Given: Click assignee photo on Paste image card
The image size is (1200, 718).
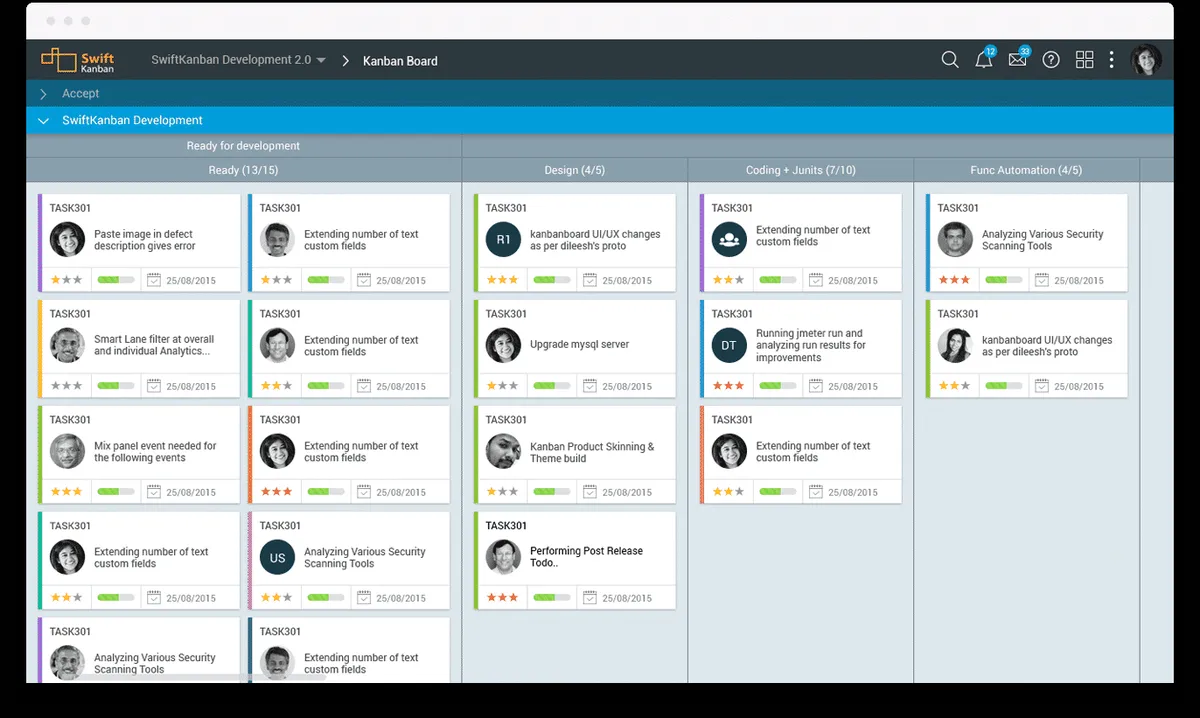Looking at the screenshot, I should point(68,240).
